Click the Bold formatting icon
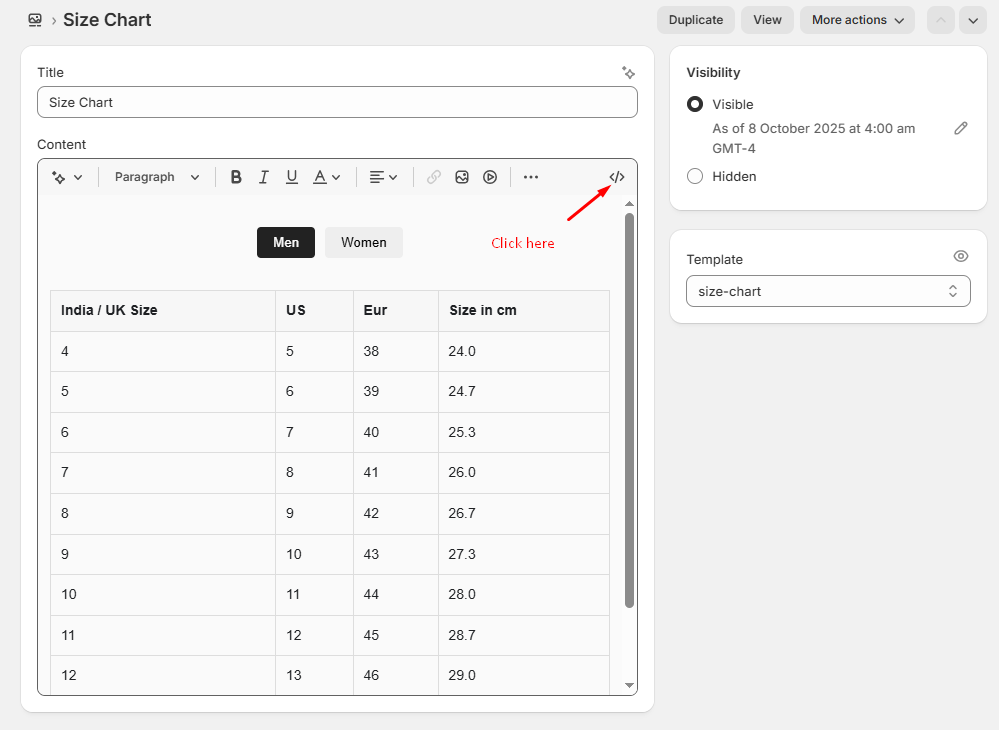Image resolution: width=999 pixels, height=730 pixels. [236, 177]
